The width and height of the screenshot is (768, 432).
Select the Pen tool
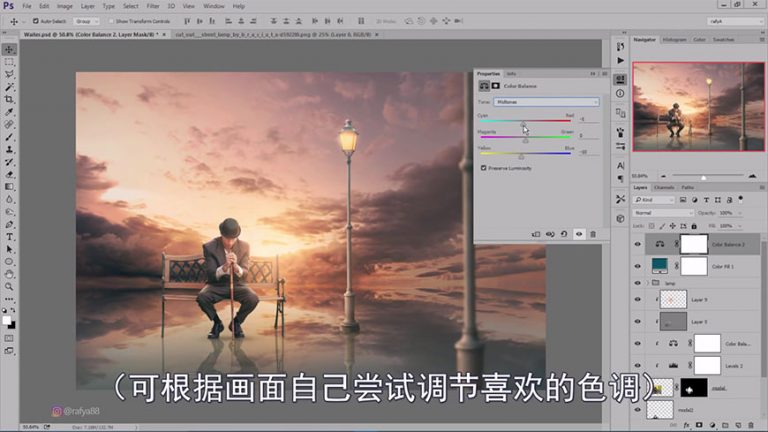click(9, 224)
